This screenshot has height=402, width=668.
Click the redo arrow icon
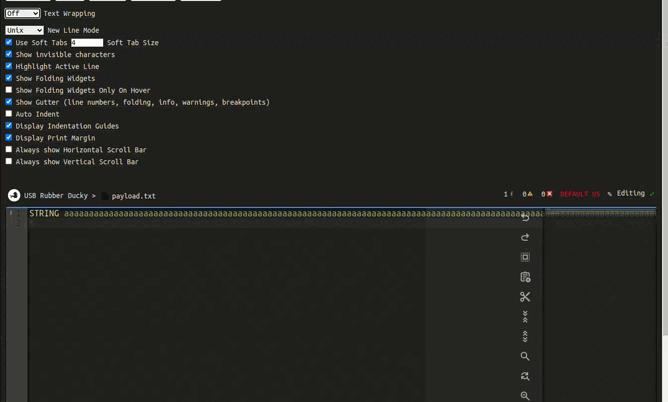tap(525, 237)
